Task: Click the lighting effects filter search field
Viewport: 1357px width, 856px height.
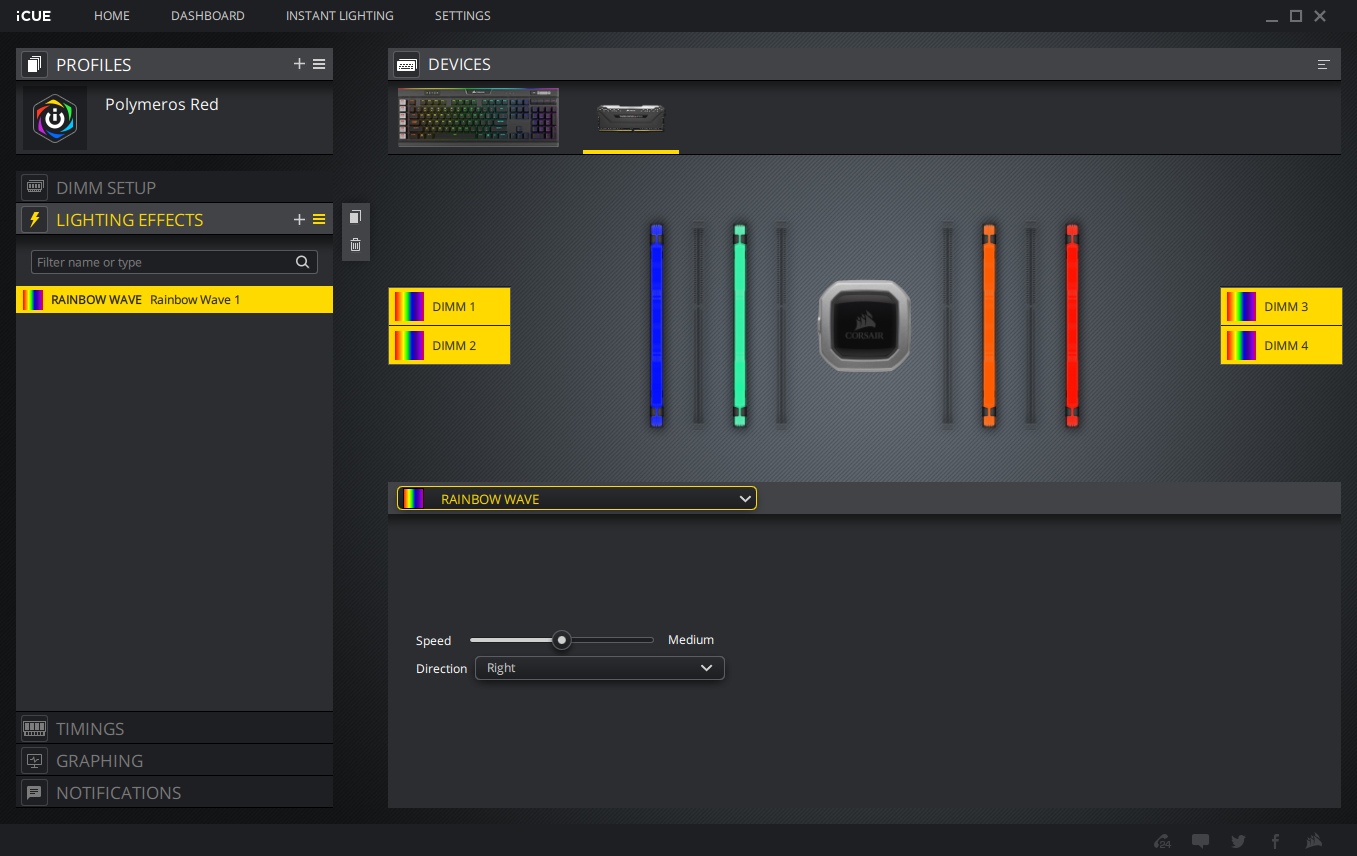Action: (164, 263)
